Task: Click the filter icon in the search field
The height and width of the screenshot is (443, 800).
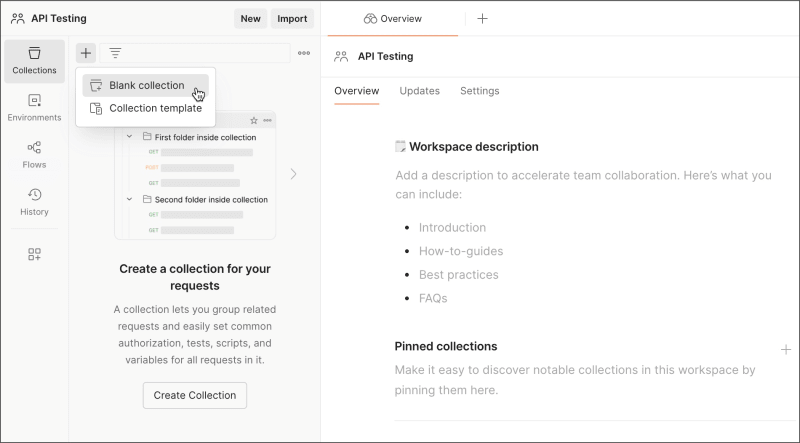Action: coord(115,53)
